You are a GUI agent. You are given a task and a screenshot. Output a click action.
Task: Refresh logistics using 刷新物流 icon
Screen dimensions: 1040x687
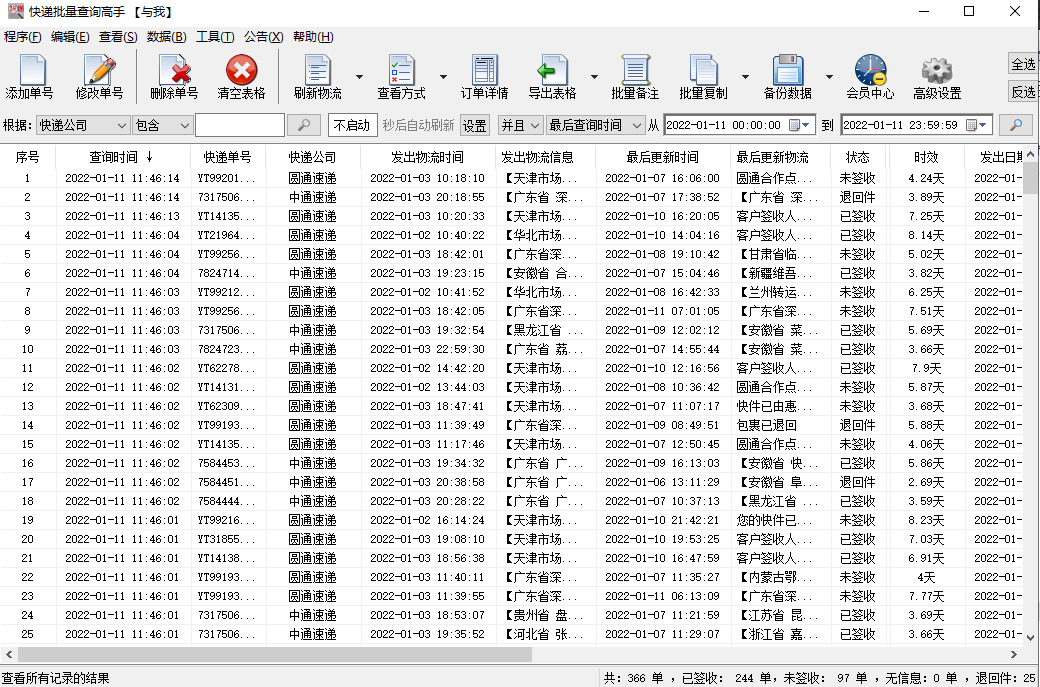[317, 72]
